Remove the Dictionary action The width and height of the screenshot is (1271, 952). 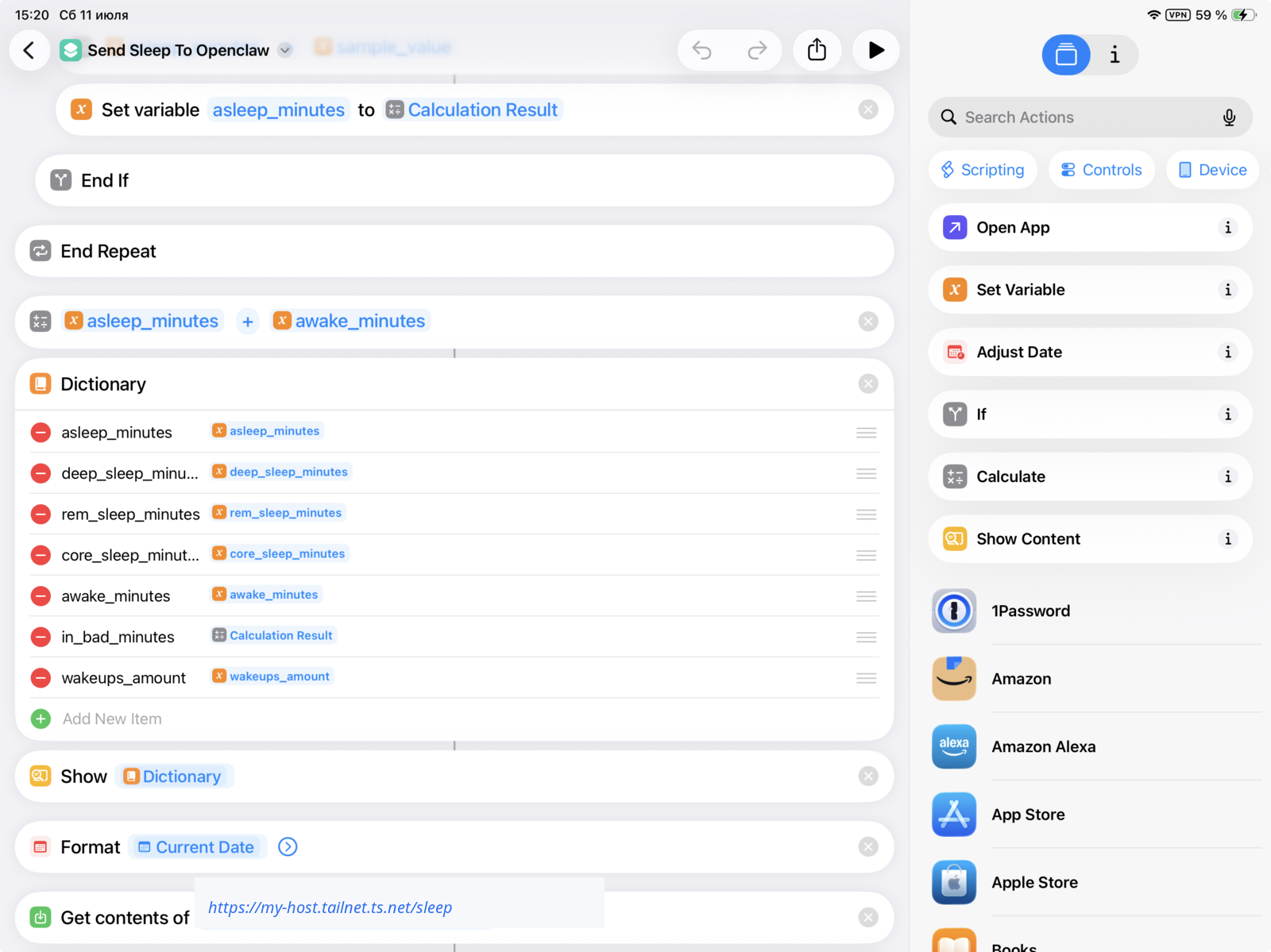[x=868, y=384]
